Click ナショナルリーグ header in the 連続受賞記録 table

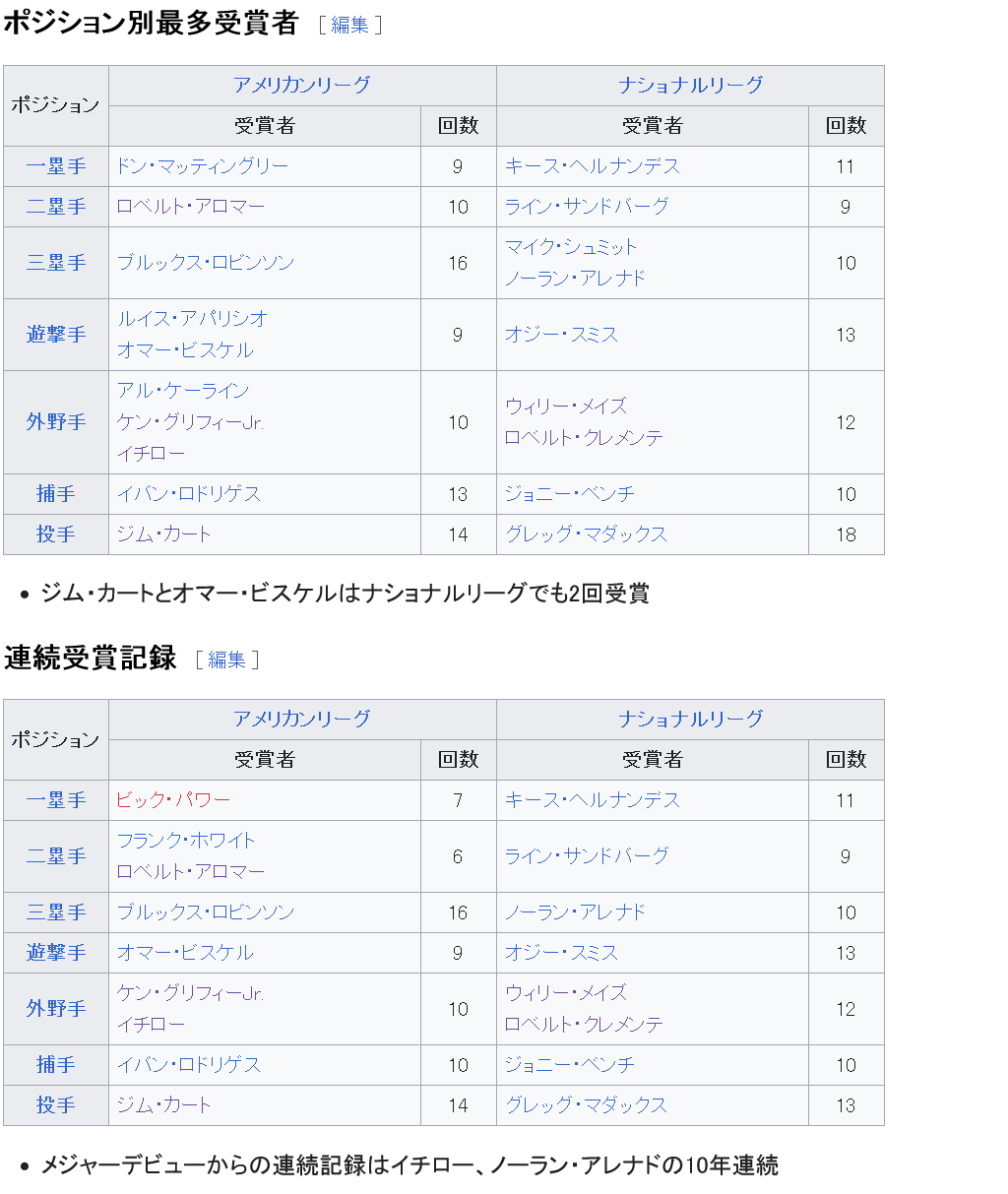(x=690, y=720)
